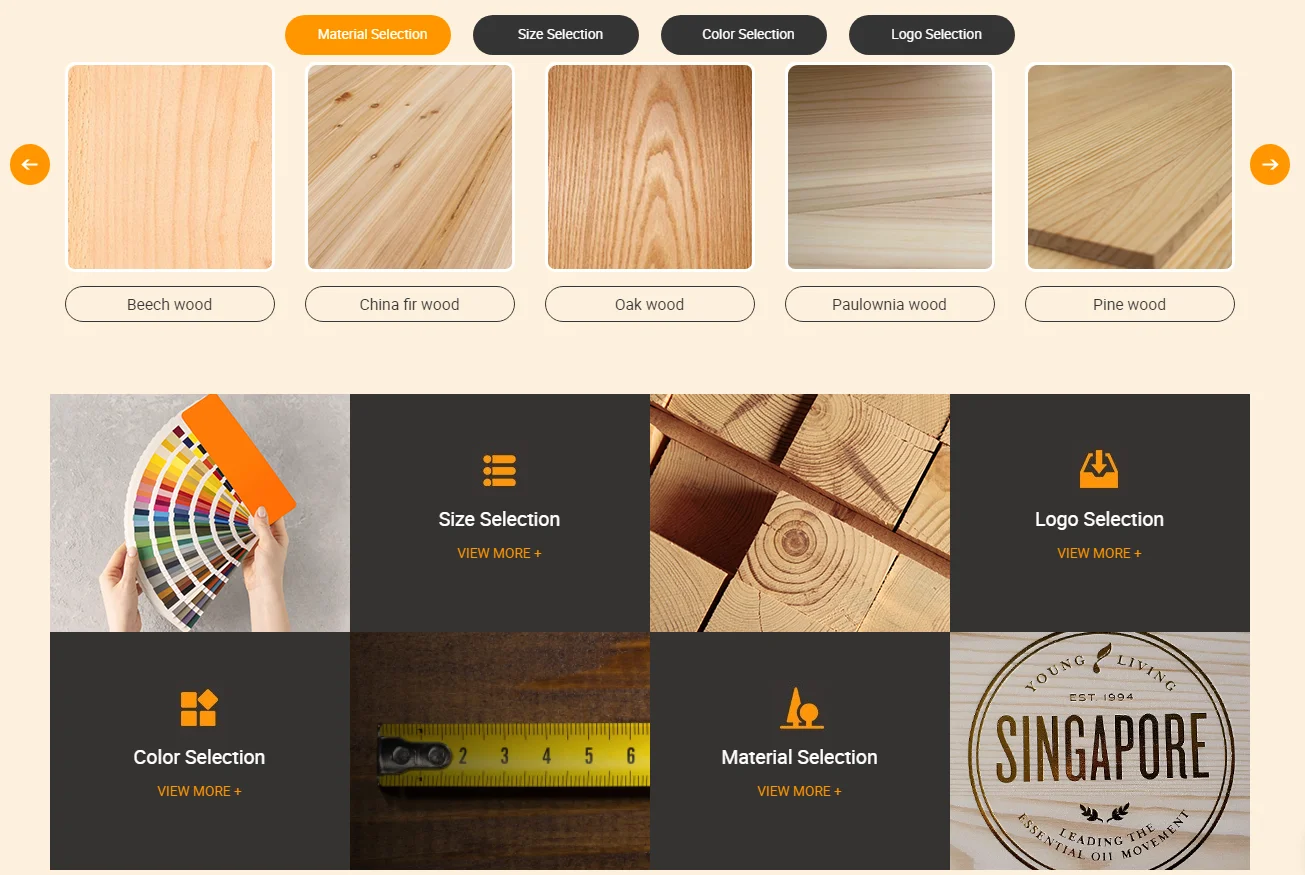This screenshot has width=1305, height=875.
Task: Select the China fir wood texture thumbnail
Action: pyautogui.click(x=410, y=167)
